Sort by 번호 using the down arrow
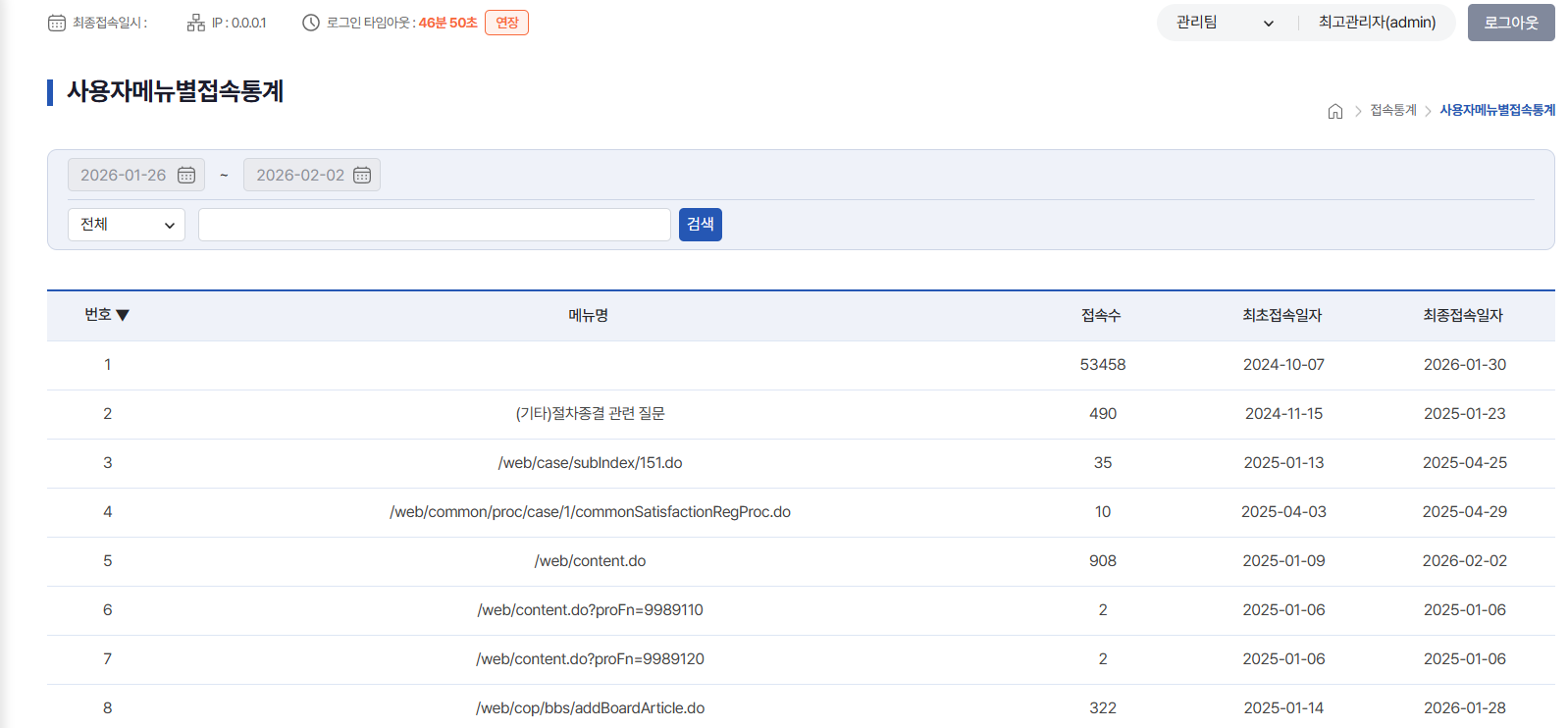Screen dimensions: 1568x728 123,315
